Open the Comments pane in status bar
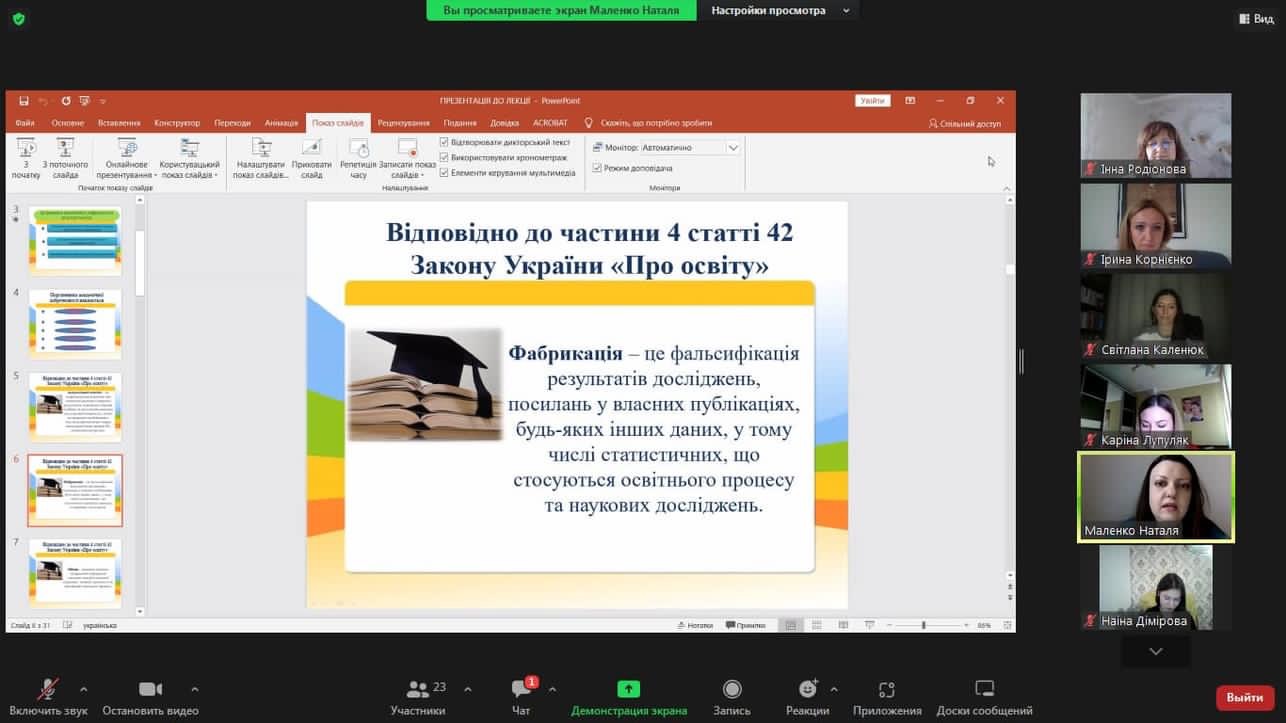The width and height of the screenshot is (1286, 723). (x=744, y=625)
